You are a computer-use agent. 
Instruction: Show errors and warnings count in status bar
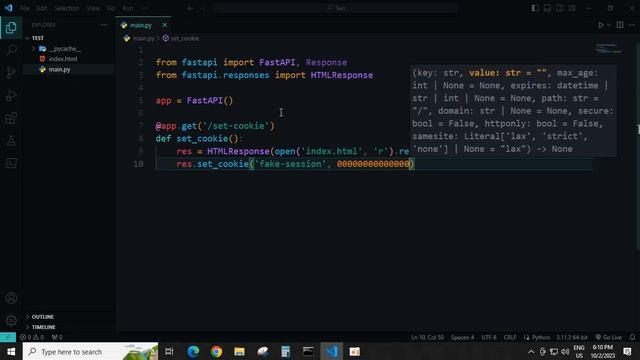[x=32, y=337]
